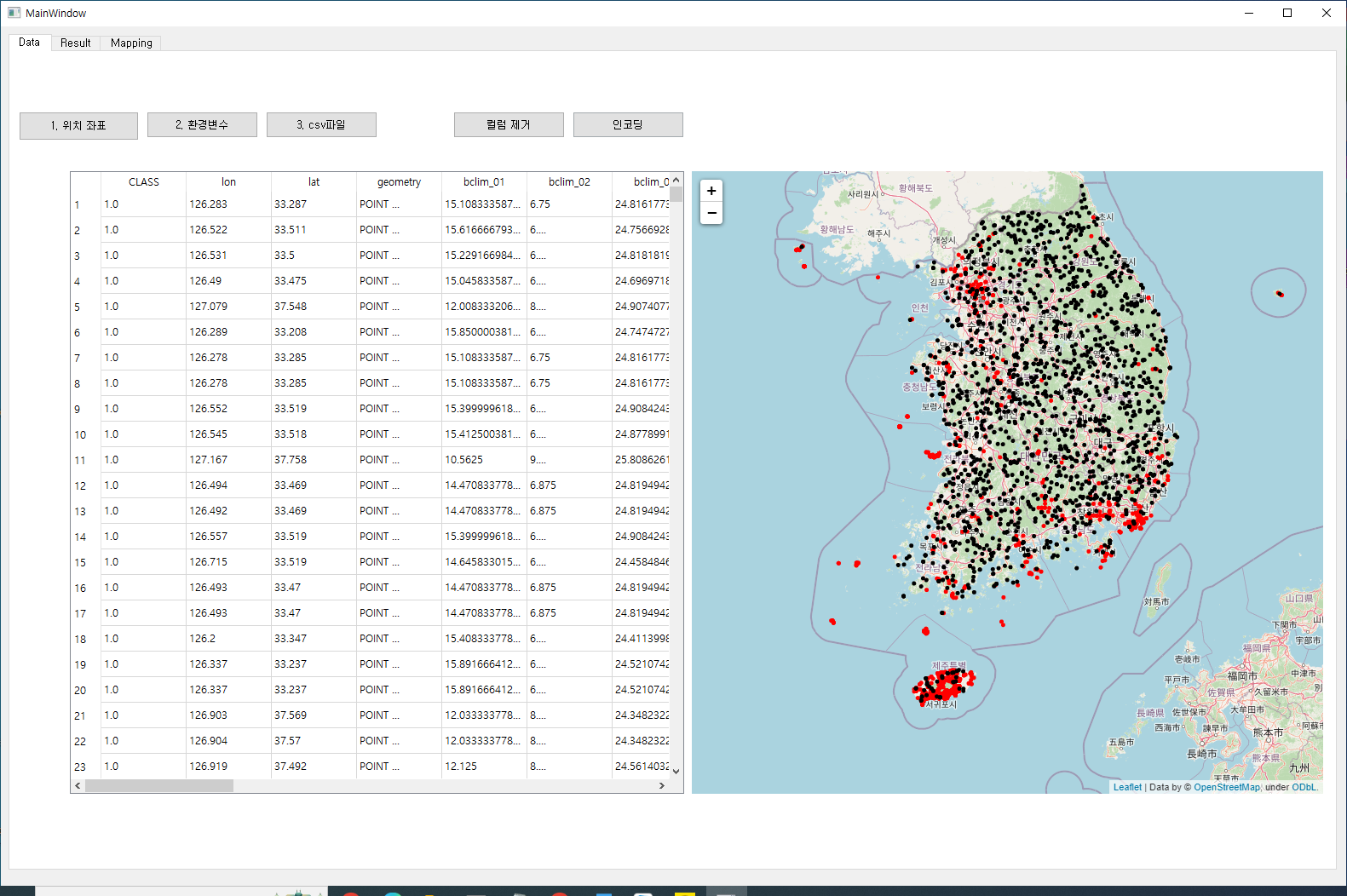This screenshot has width=1347, height=896.
Task: Open the OpenStreetMap link
Action: pos(1226,787)
